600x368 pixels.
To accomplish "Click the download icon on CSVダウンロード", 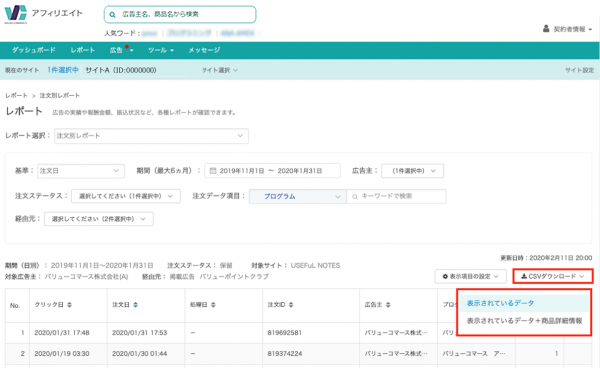I will 524,276.
